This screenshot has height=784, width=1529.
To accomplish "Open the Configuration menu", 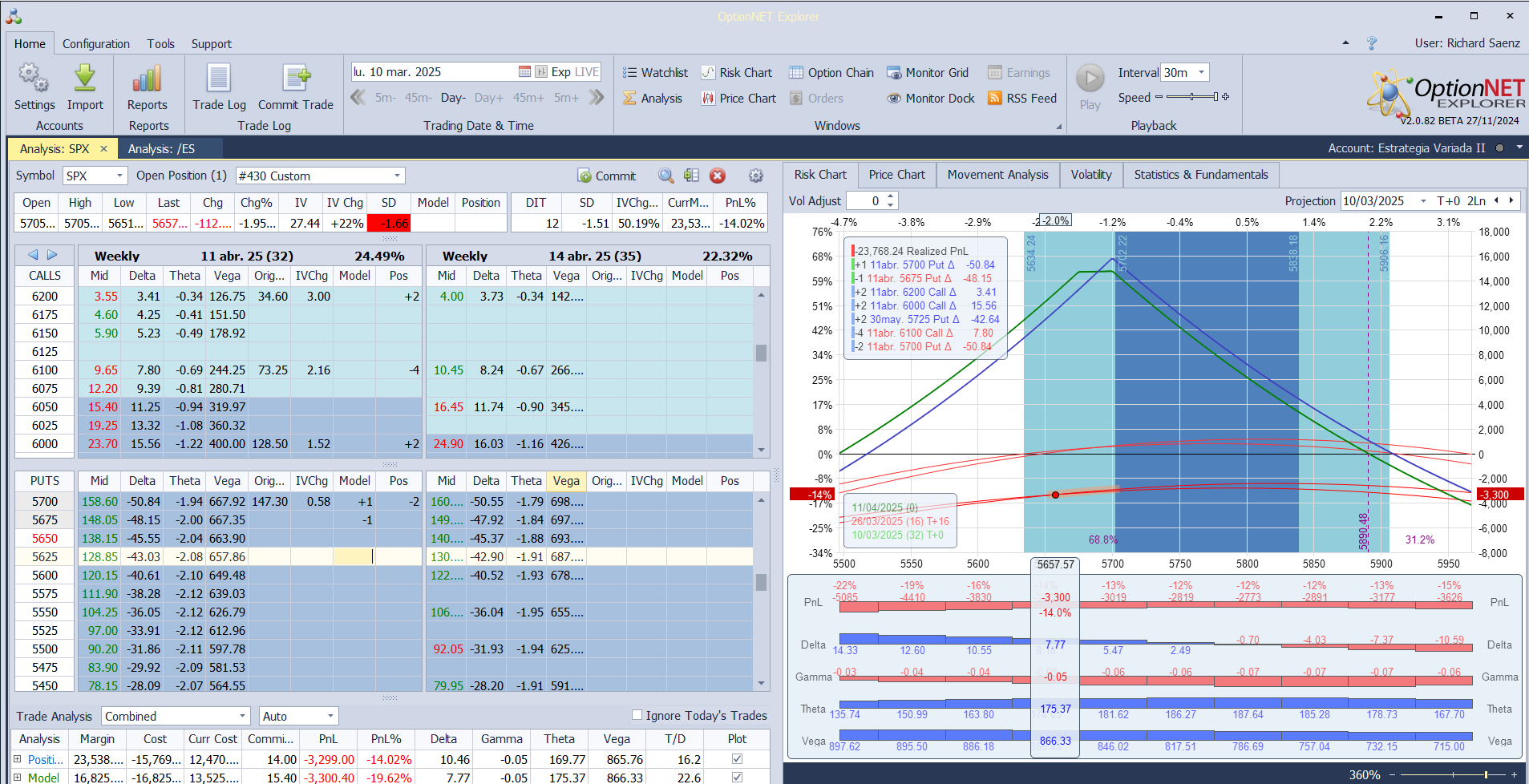I will click(96, 44).
